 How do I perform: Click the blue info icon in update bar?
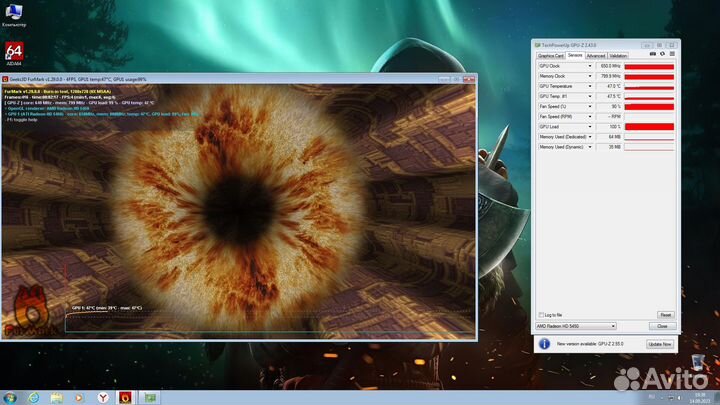(544, 343)
